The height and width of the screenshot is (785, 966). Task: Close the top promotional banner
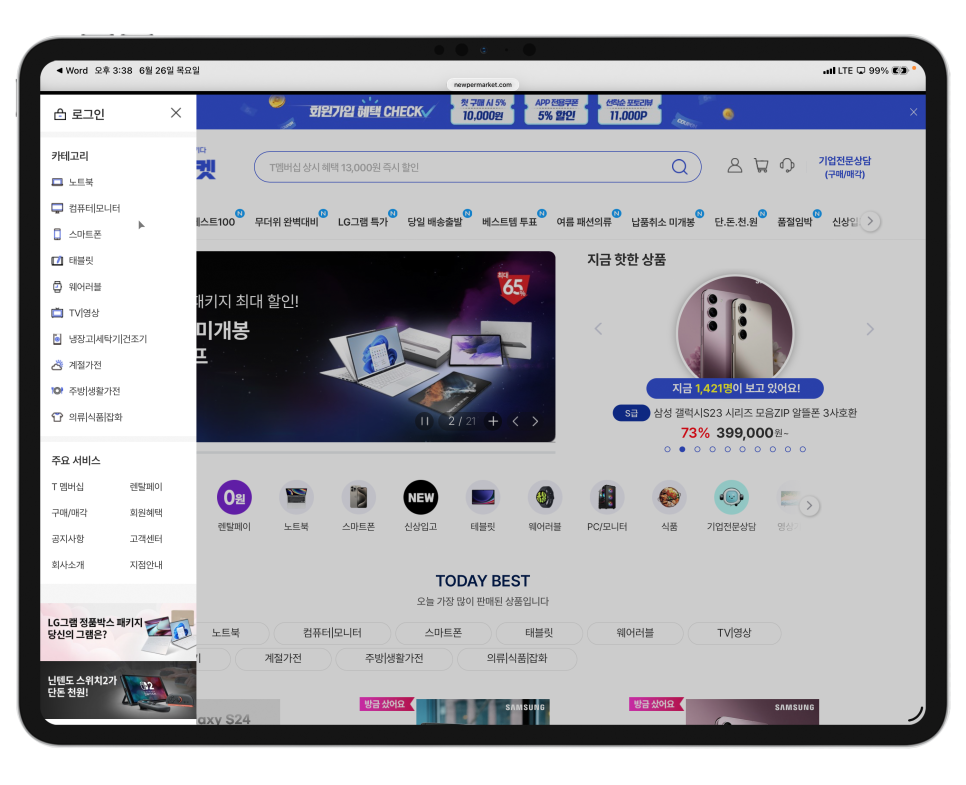click(914, 112)
